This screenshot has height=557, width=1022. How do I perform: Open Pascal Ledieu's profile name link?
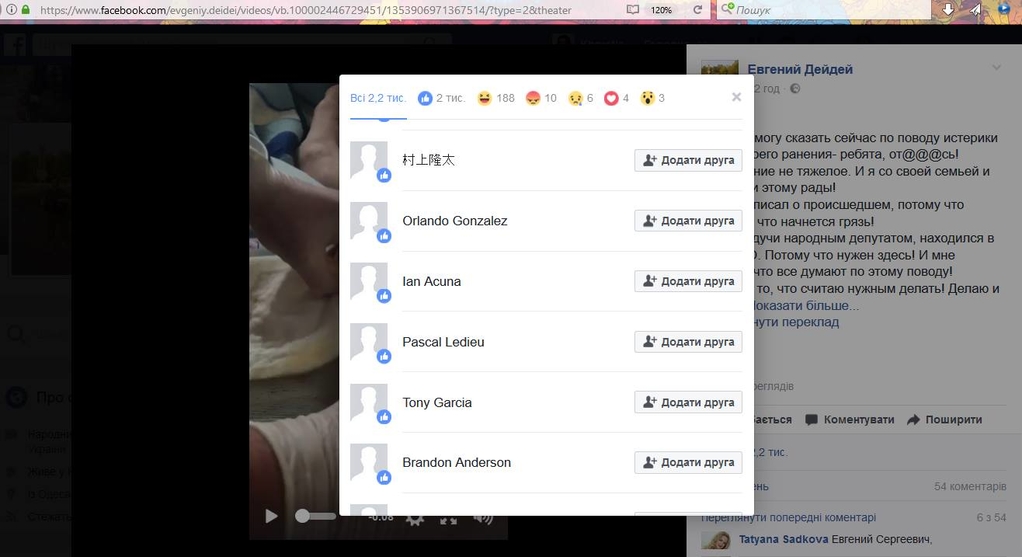pyautogui.click(x=443, y=342)
